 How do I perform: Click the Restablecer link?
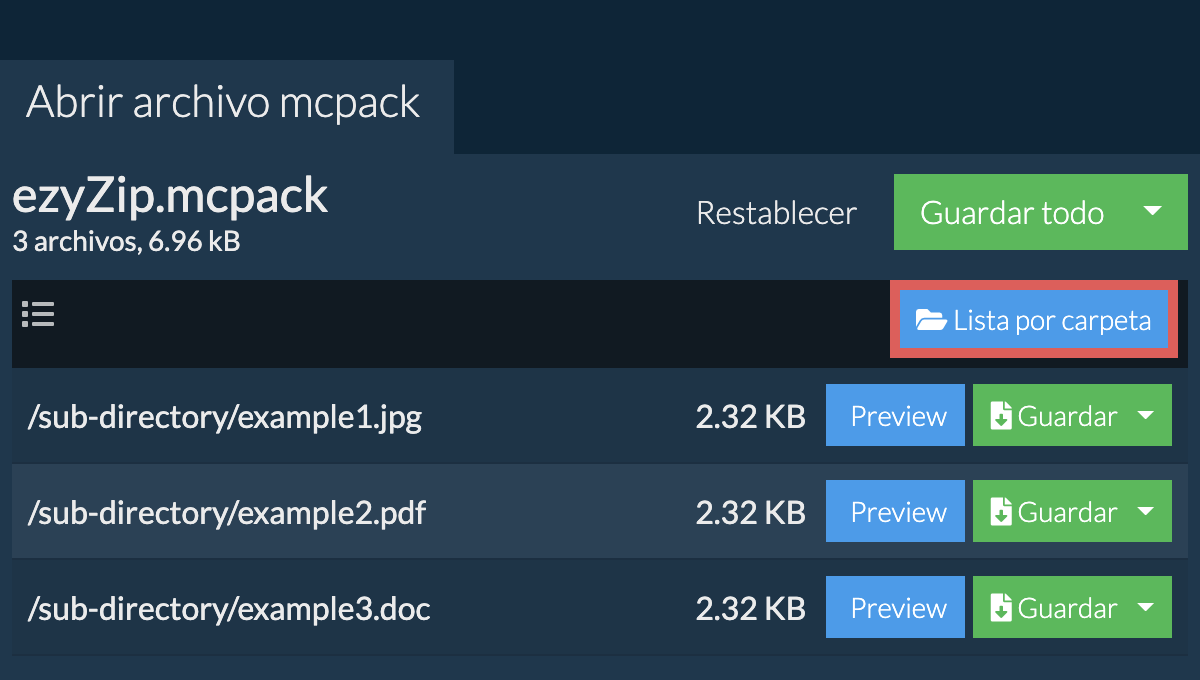click(776, 213)
